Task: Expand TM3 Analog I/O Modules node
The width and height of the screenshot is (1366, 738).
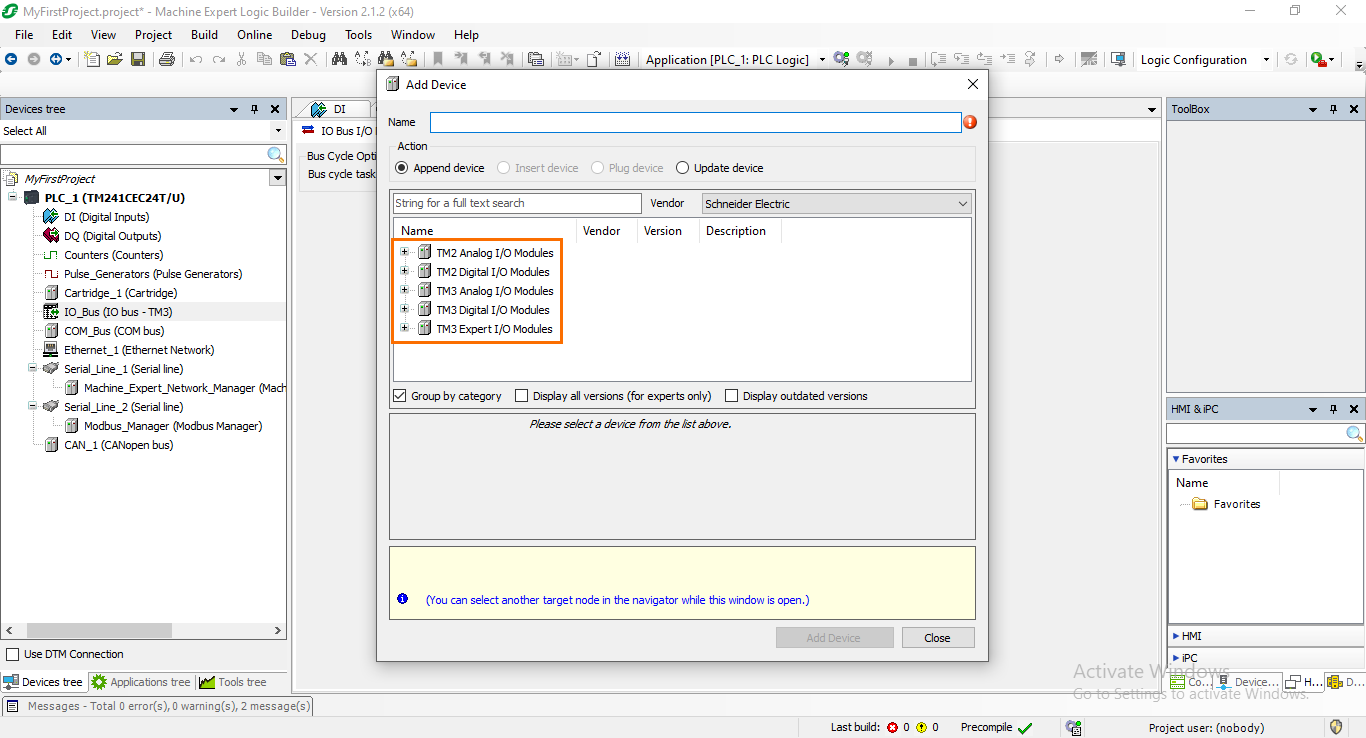Action: [x=405, y=291]
